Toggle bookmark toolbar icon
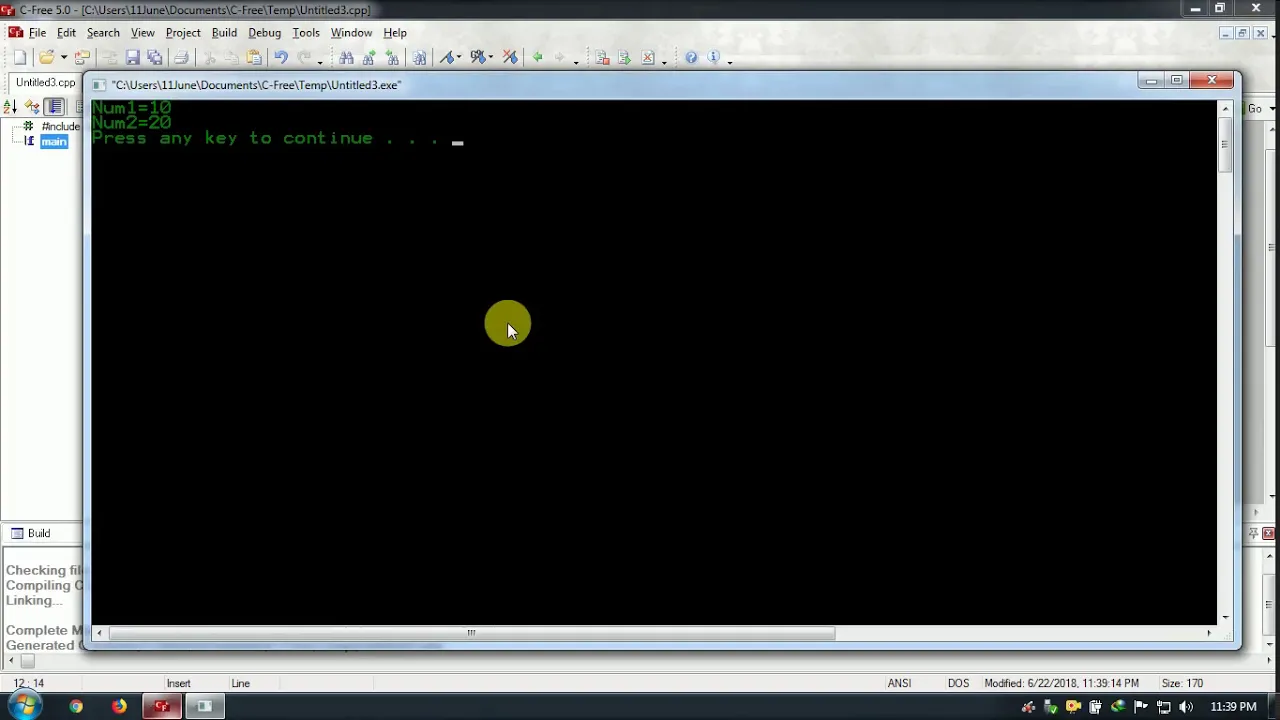The width and height of the screenshot is (1280, 720). tap(447, 58)
